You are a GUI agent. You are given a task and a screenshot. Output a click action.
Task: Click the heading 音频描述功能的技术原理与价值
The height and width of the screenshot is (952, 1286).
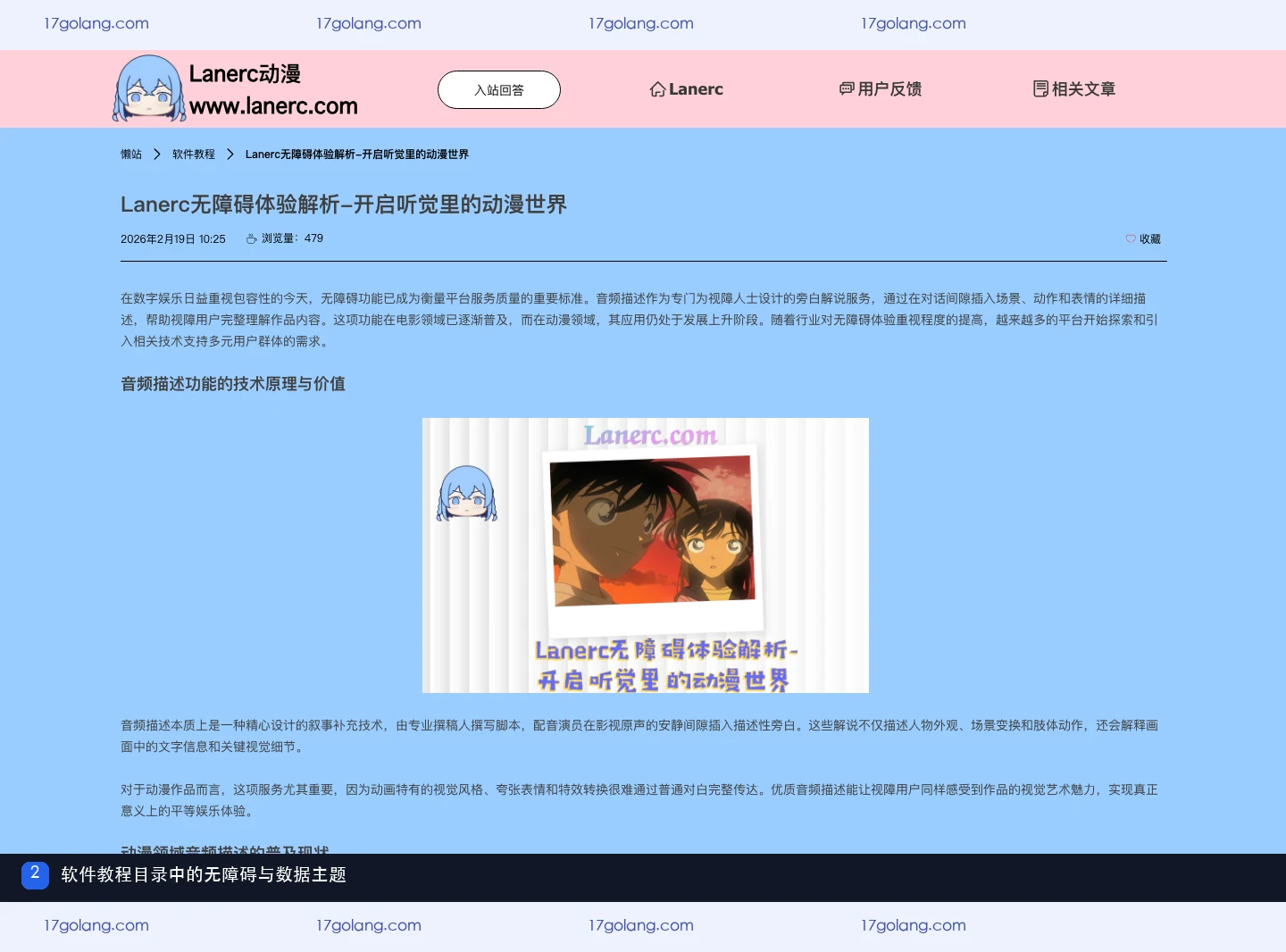click(233, 384)
